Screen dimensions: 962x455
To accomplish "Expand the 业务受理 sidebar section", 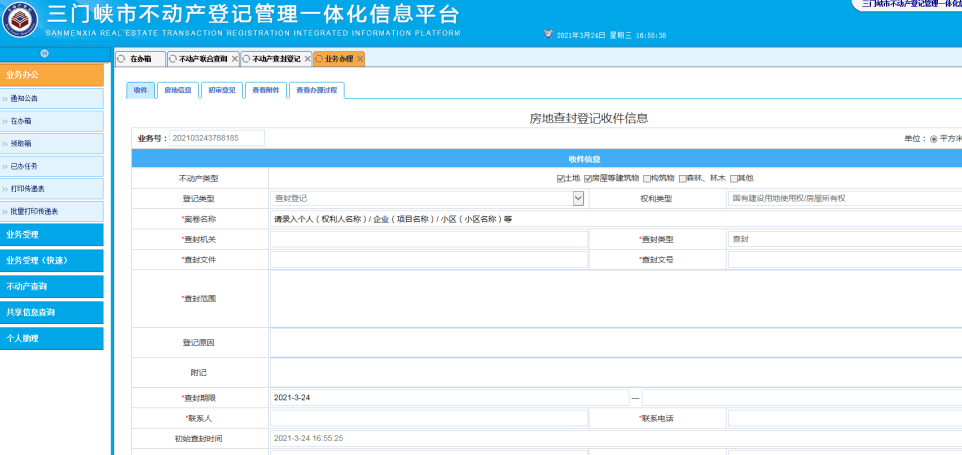I will coord(51,234).
